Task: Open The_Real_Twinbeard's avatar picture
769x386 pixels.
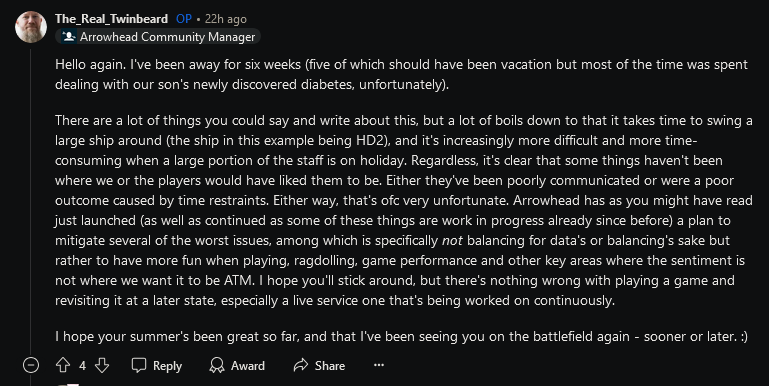Action: 31,27
